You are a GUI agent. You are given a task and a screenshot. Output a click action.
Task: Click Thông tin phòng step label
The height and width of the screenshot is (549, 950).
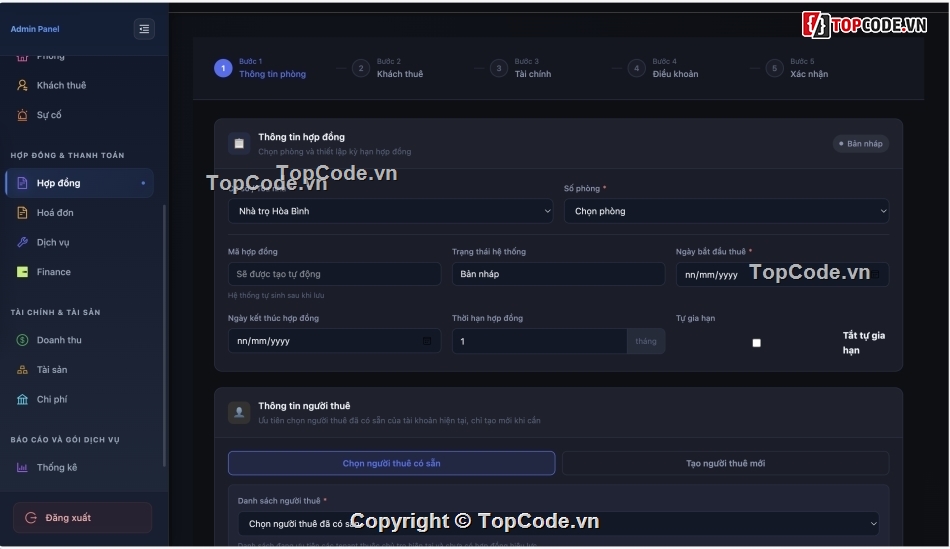[x=272, y=74]
